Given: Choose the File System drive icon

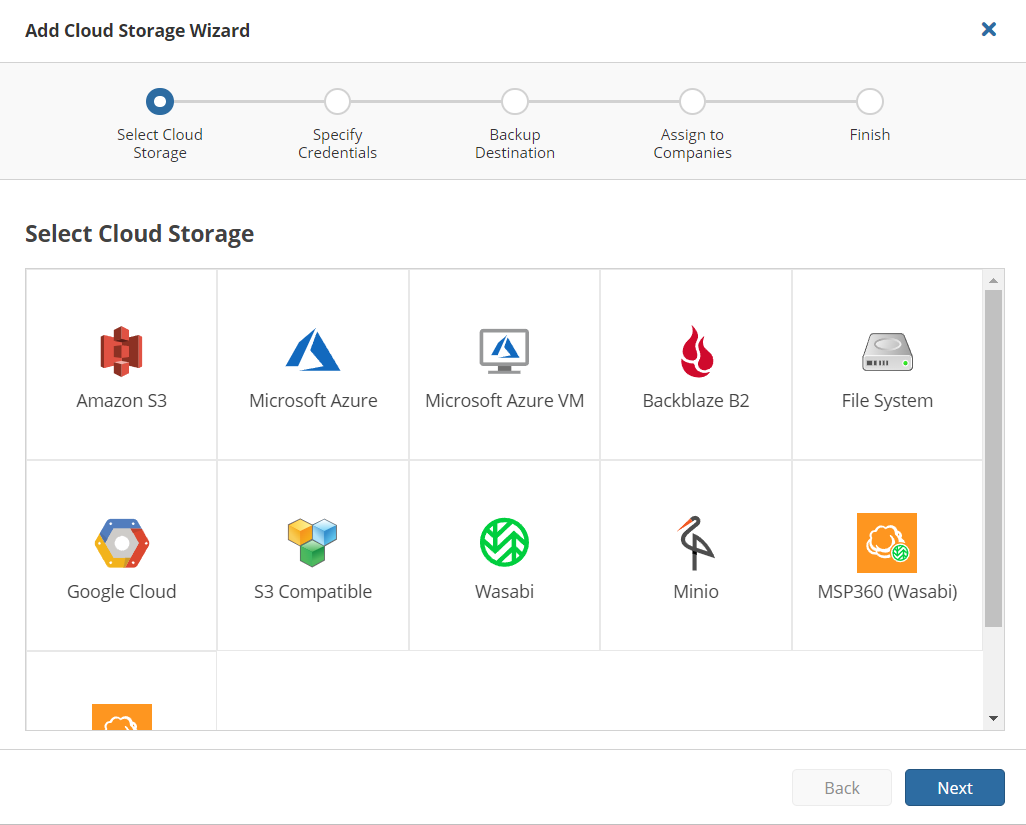Looking at the screenshot, I should (887, 352).
